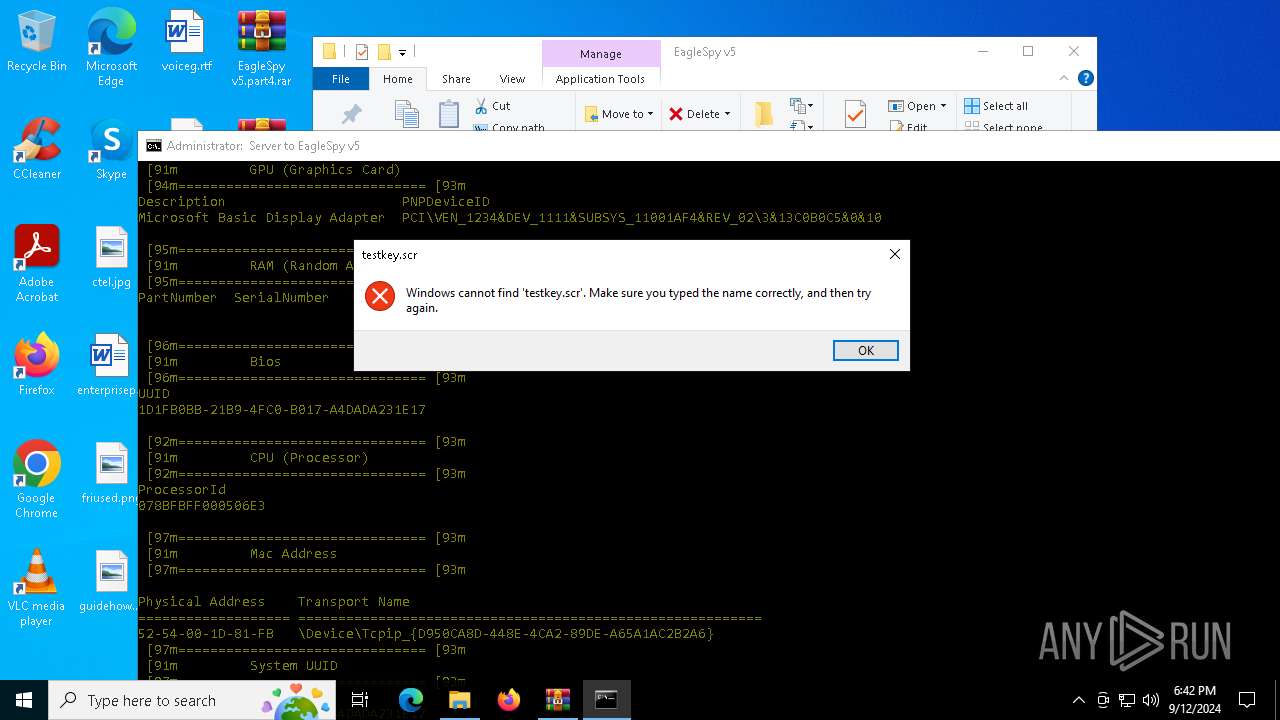Click OK in the testkey.scr error dialog
The width and height of the screenshot is (1280, 720).
865,350
